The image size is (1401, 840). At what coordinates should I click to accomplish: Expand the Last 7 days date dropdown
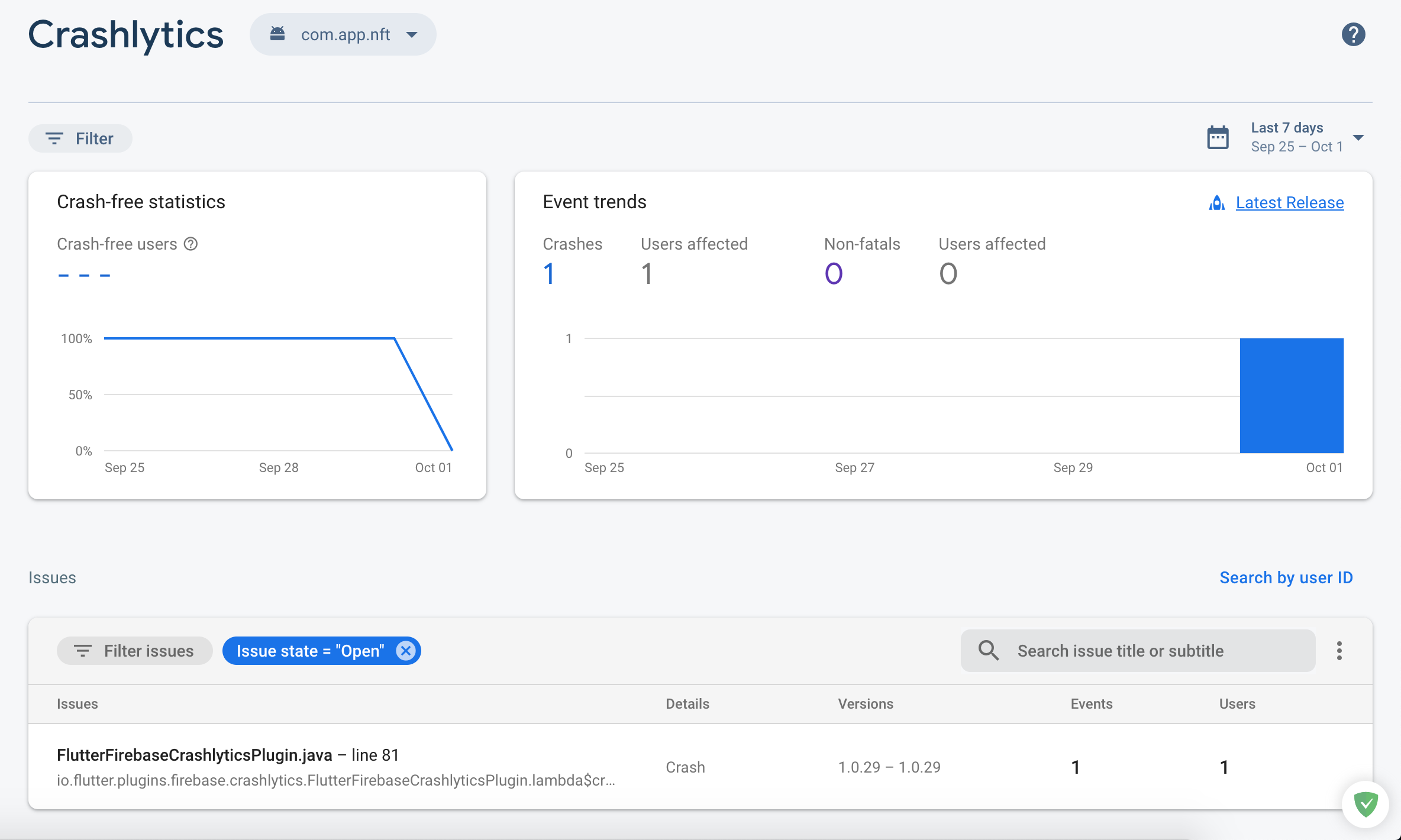(x=1358, y=138)
